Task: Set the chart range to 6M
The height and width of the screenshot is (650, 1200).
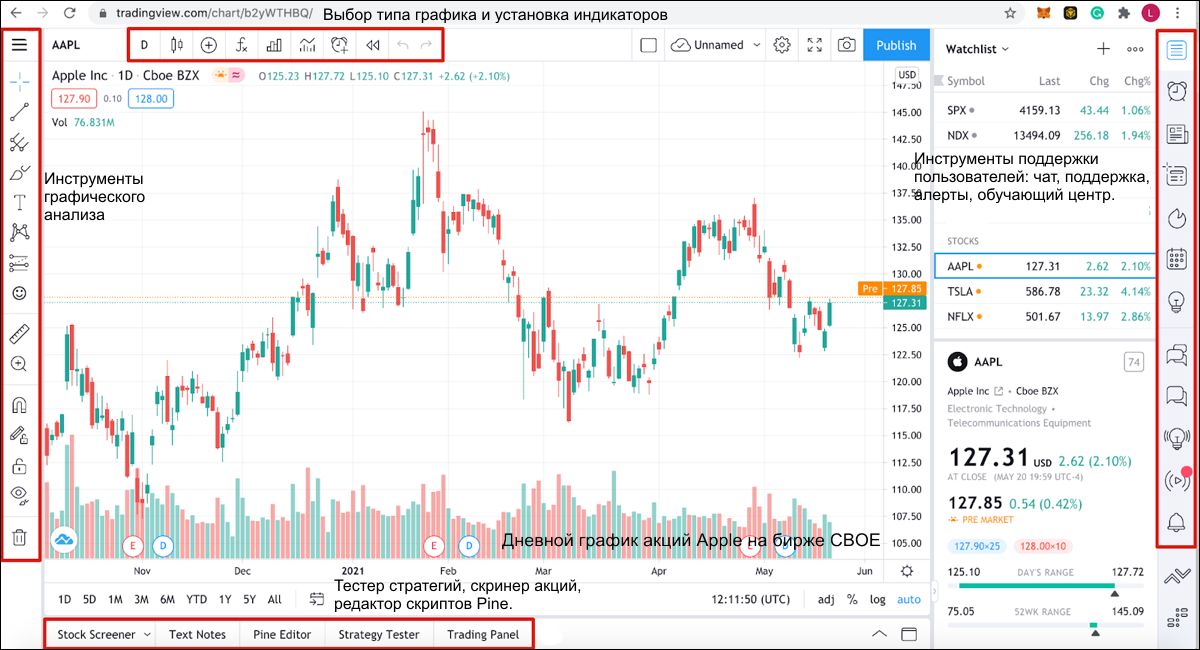Action: coord(167,599)
